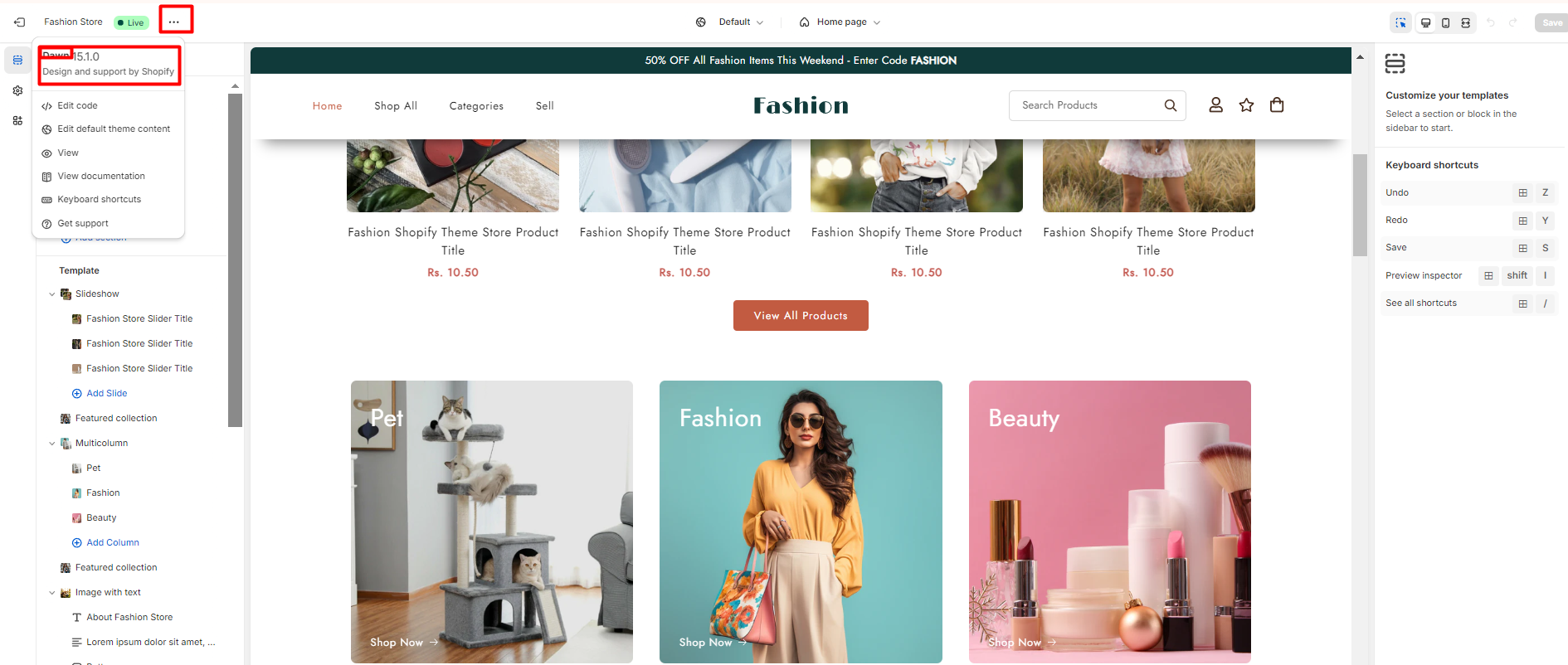Switch to fullscreen preview icon

coord(1466,22)
